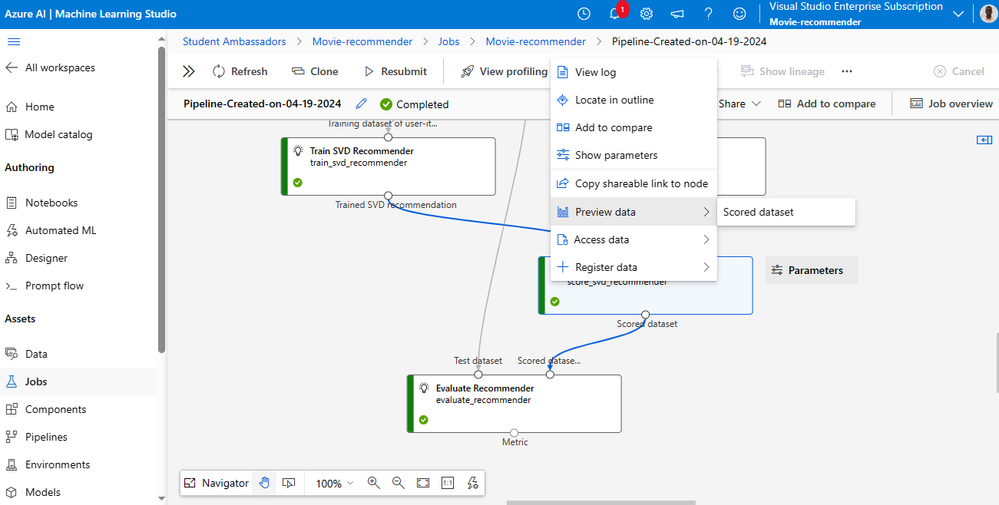Click Add to compare in header bar
999x505 pixels.
pos(827,103)
